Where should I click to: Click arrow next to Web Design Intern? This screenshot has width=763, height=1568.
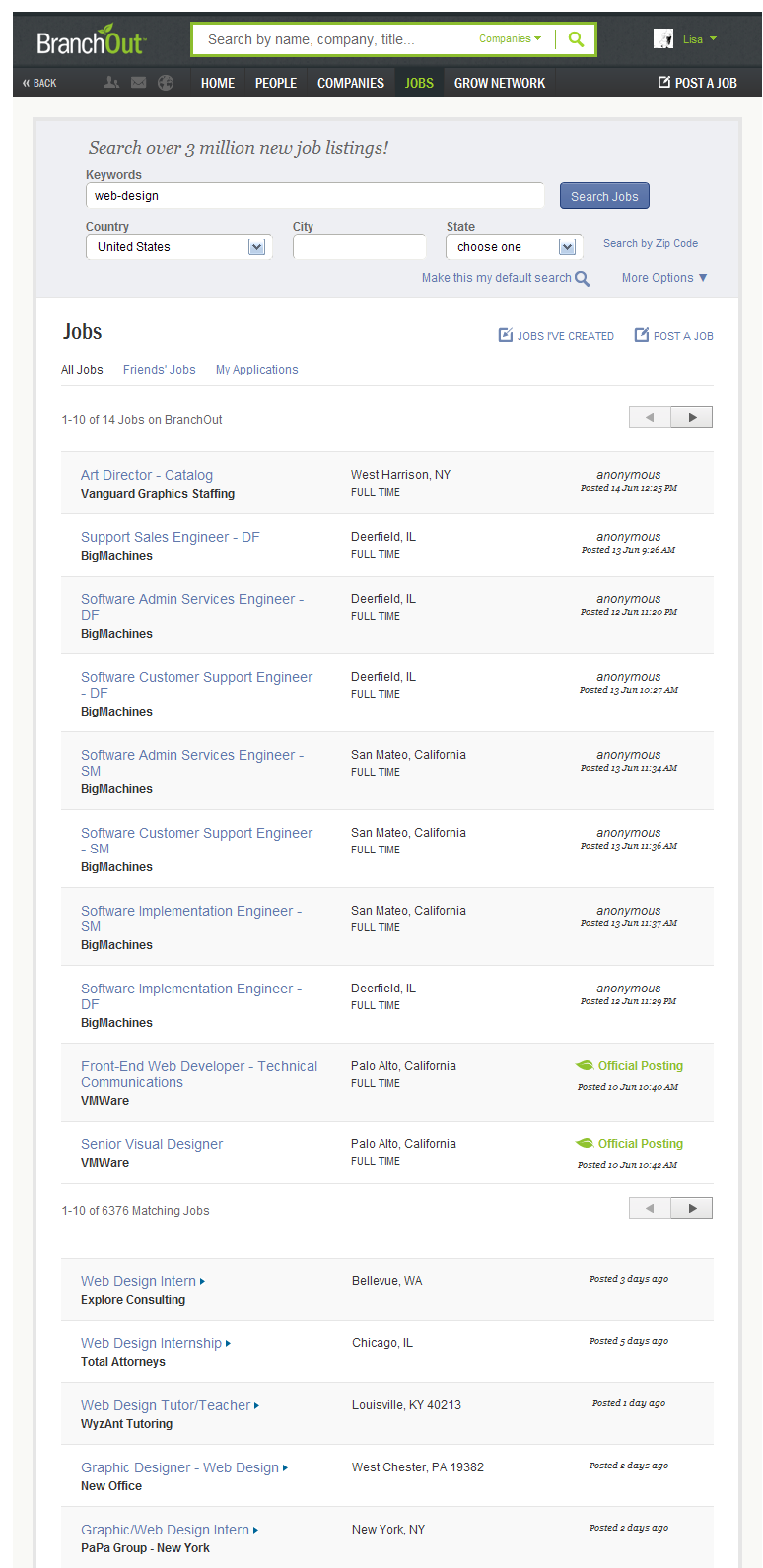pyautogui.click(x=203, y=1282)
